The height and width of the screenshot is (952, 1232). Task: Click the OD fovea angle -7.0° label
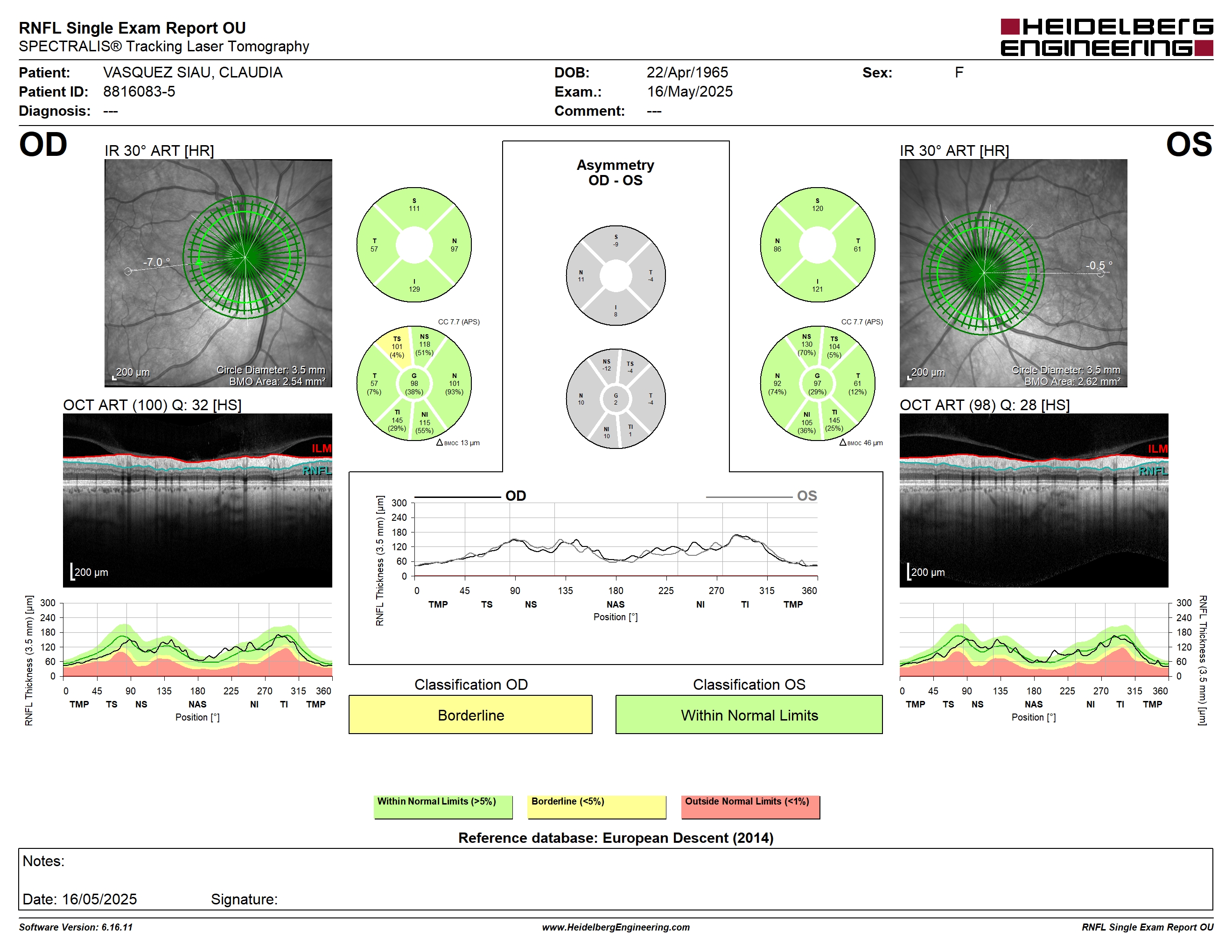(x=156, y=262)
